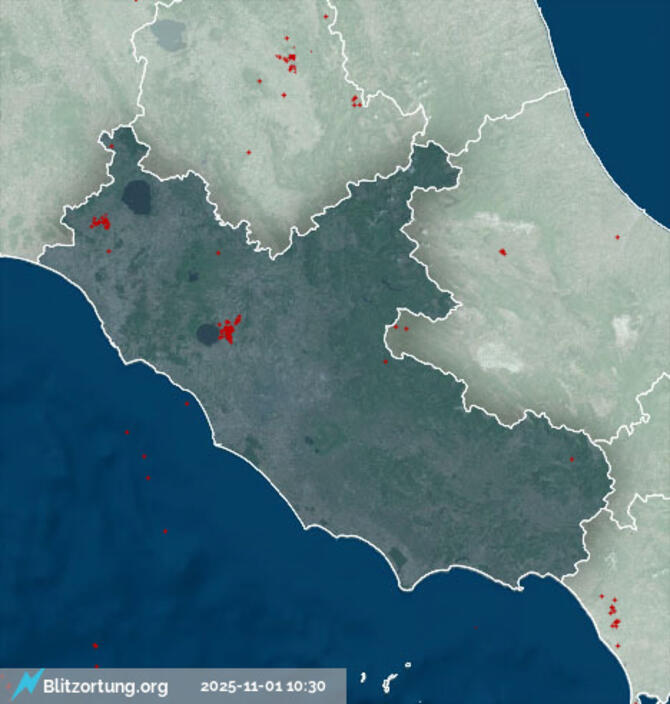Click on Lake Bolsena in northern Lazio
The image size is (670, 704).
click(x=137, y=197)
